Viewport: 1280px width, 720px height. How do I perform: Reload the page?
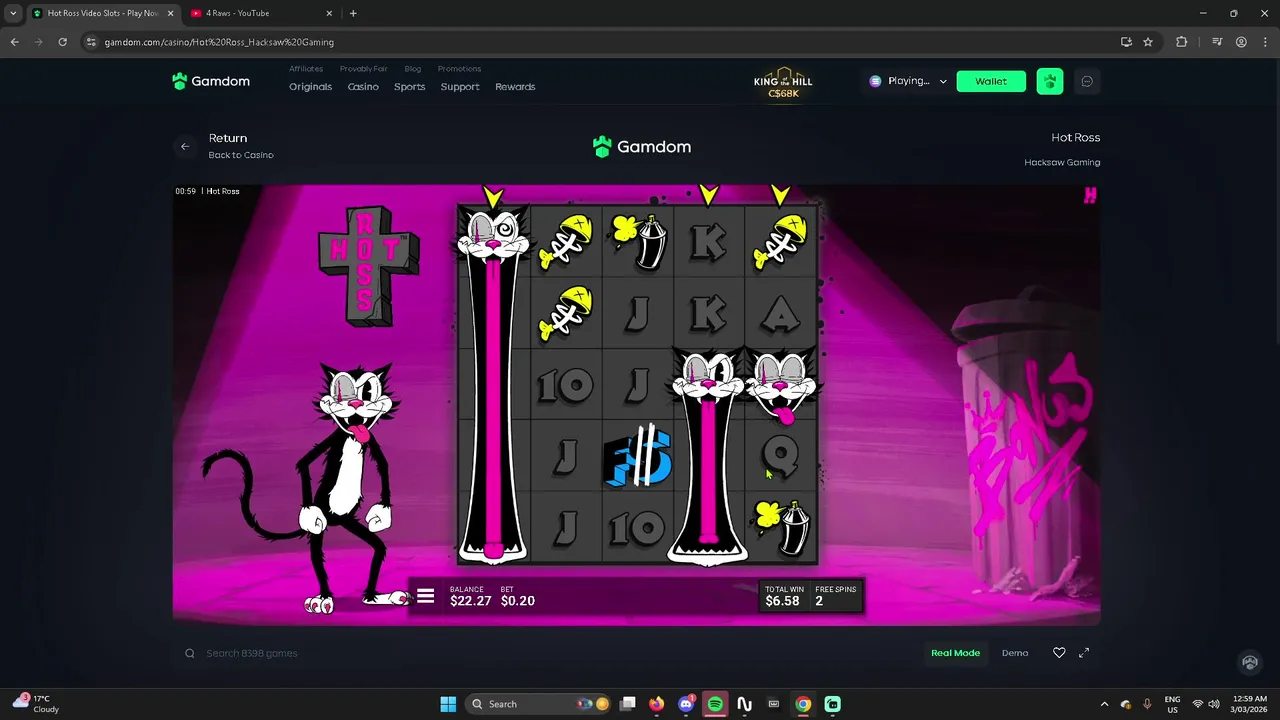click(62, 42)
